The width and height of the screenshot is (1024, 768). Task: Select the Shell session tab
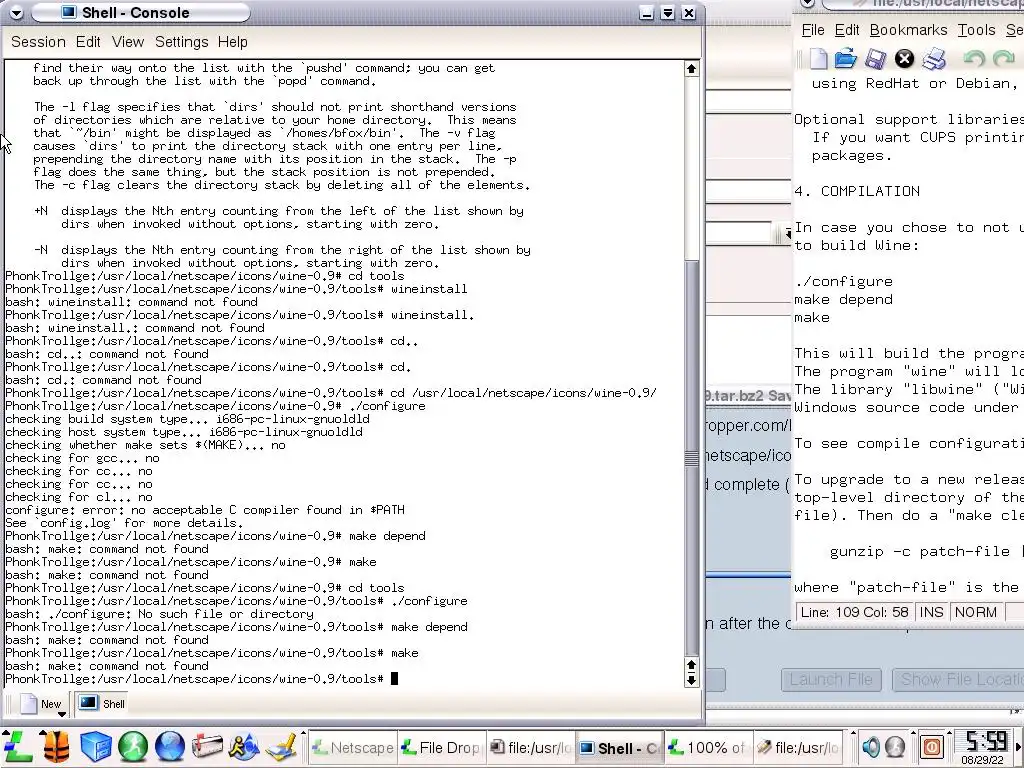click(x=102, y=704)
